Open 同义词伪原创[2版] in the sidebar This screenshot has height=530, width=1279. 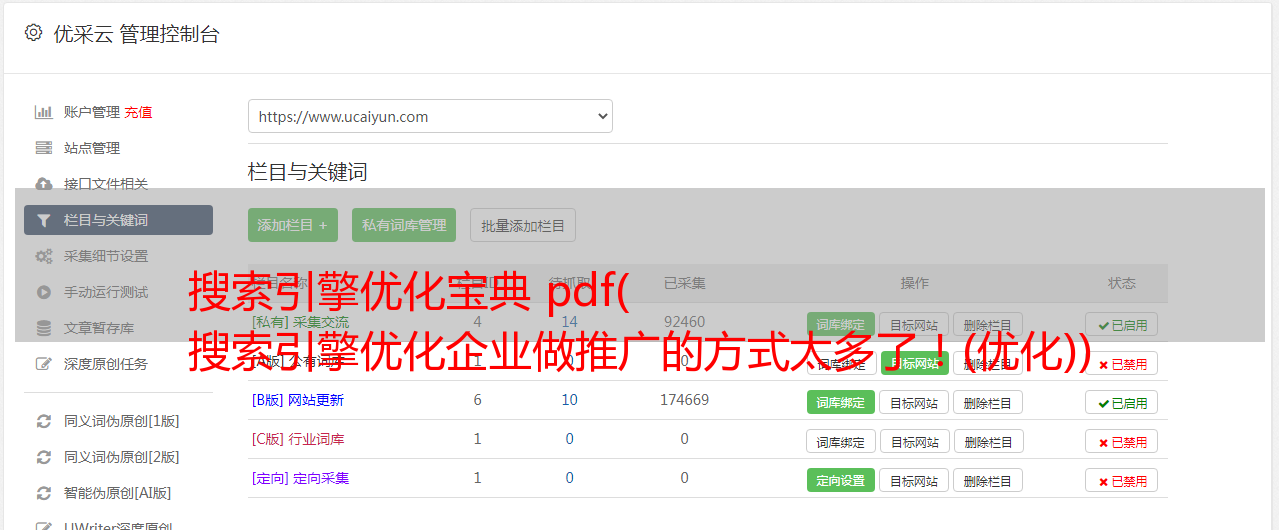coord(121,457)
